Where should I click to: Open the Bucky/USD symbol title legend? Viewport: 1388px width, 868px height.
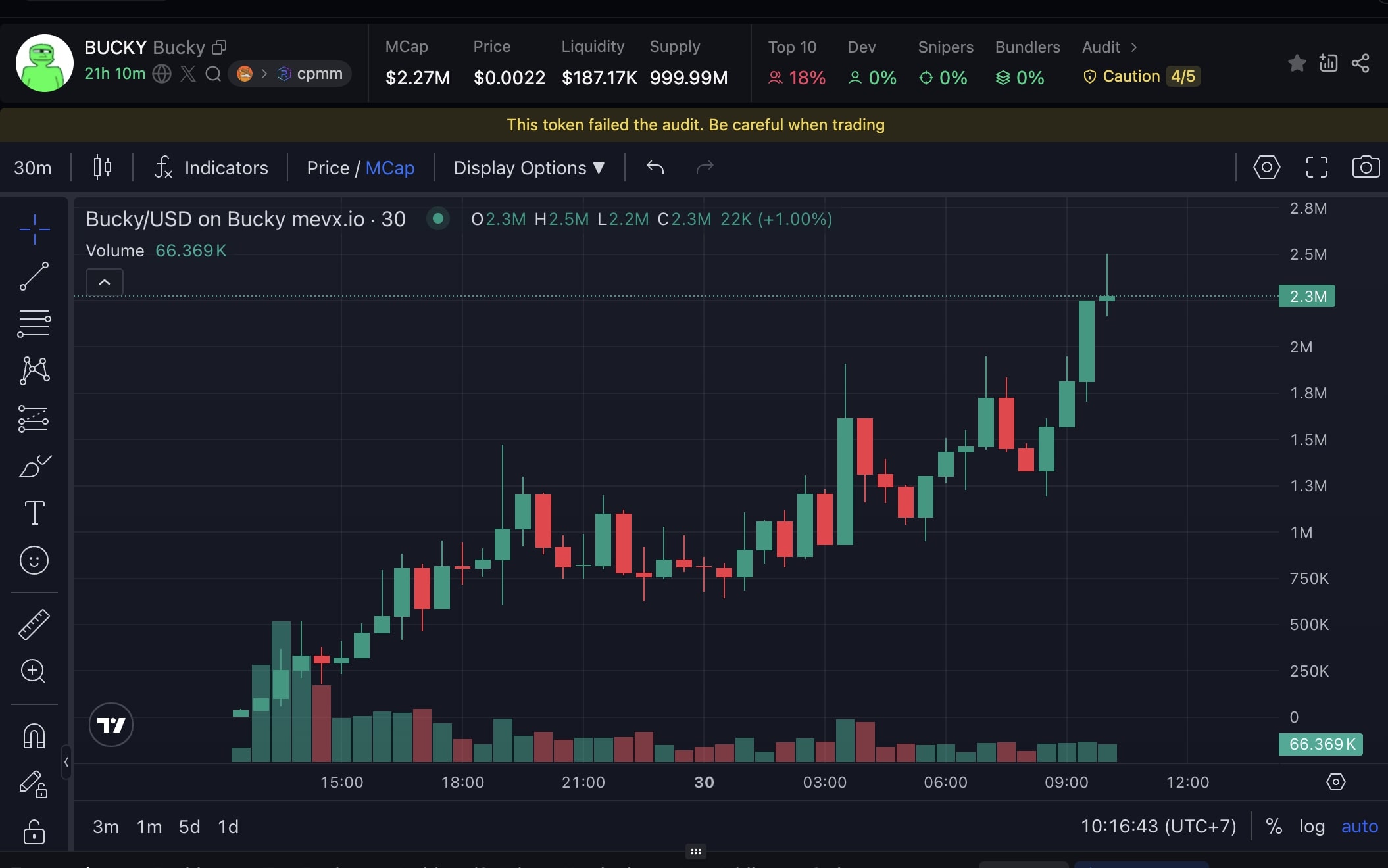click(246, 219)
